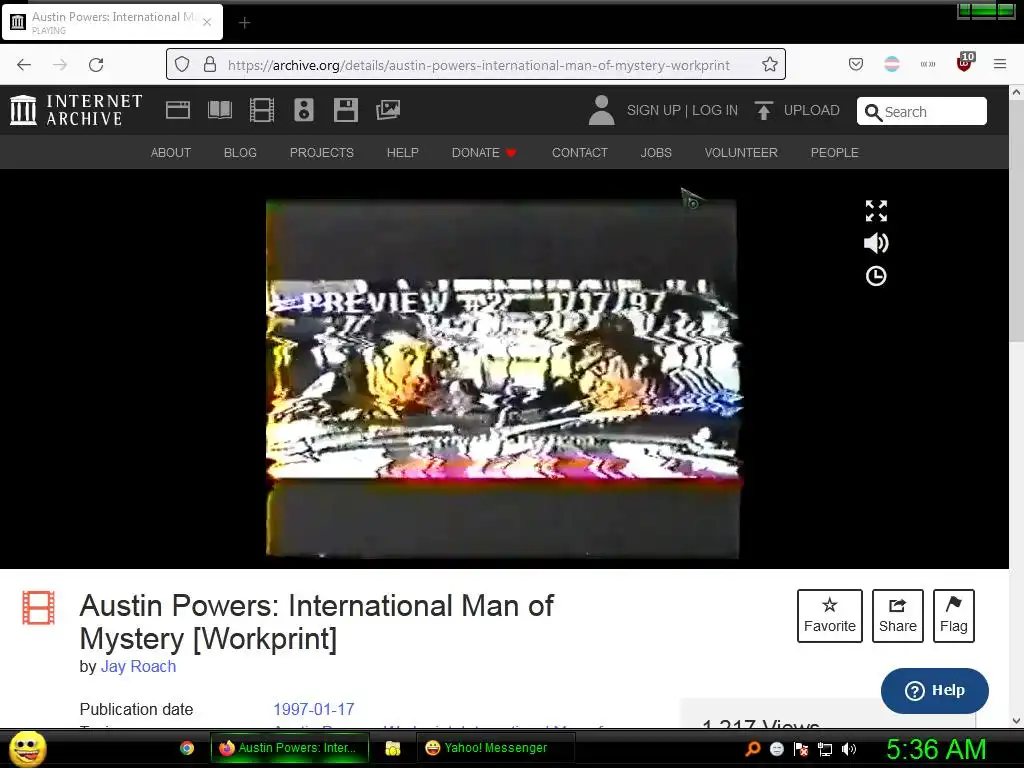Click the taskbar clock 5:36 AM
Image resolution: width=1024 pixels, height=768 pixels.
pos(936,749)
